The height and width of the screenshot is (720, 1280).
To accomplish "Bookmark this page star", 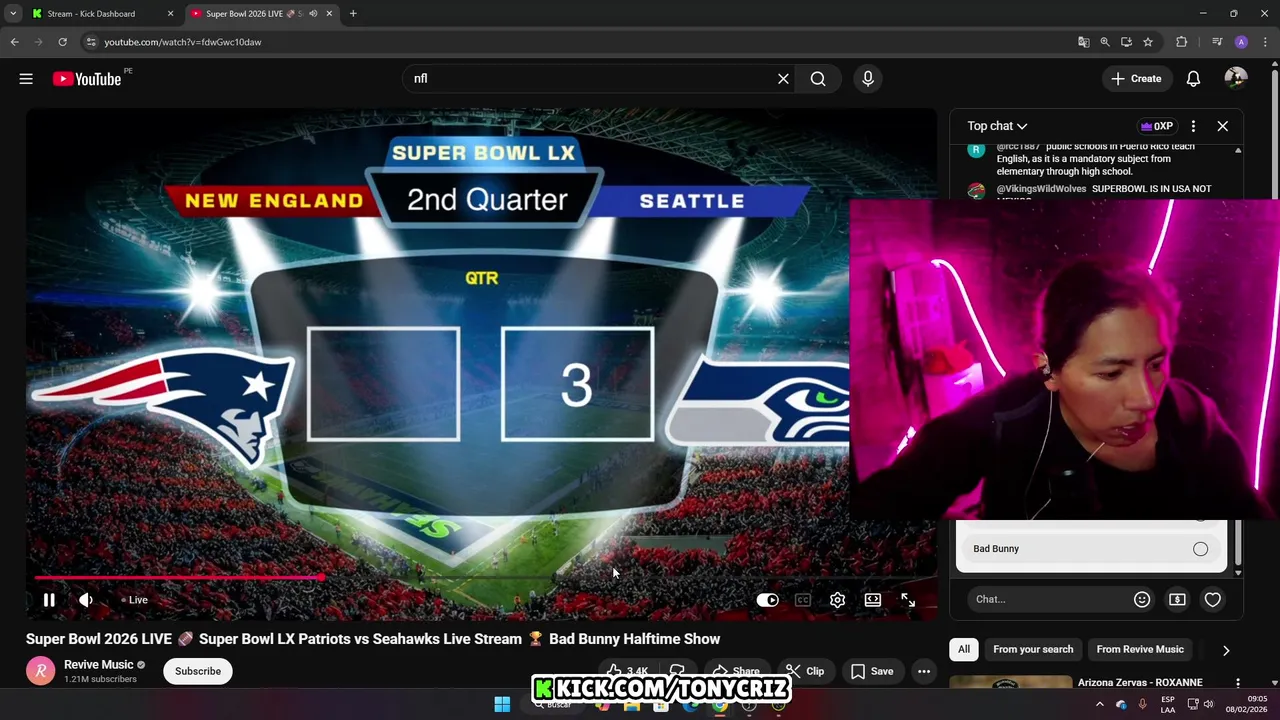I will pos(1148,42).
